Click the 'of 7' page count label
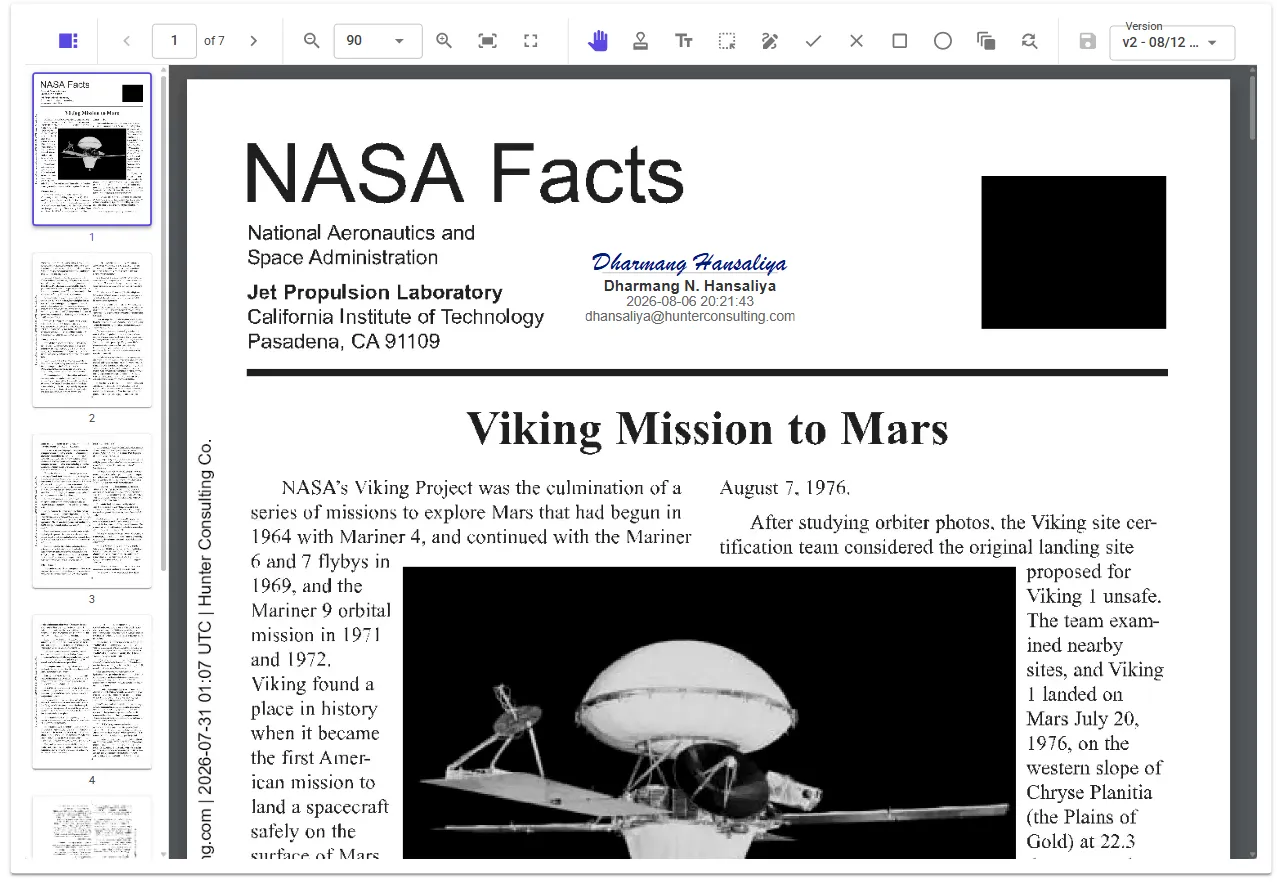 (214, 41)
